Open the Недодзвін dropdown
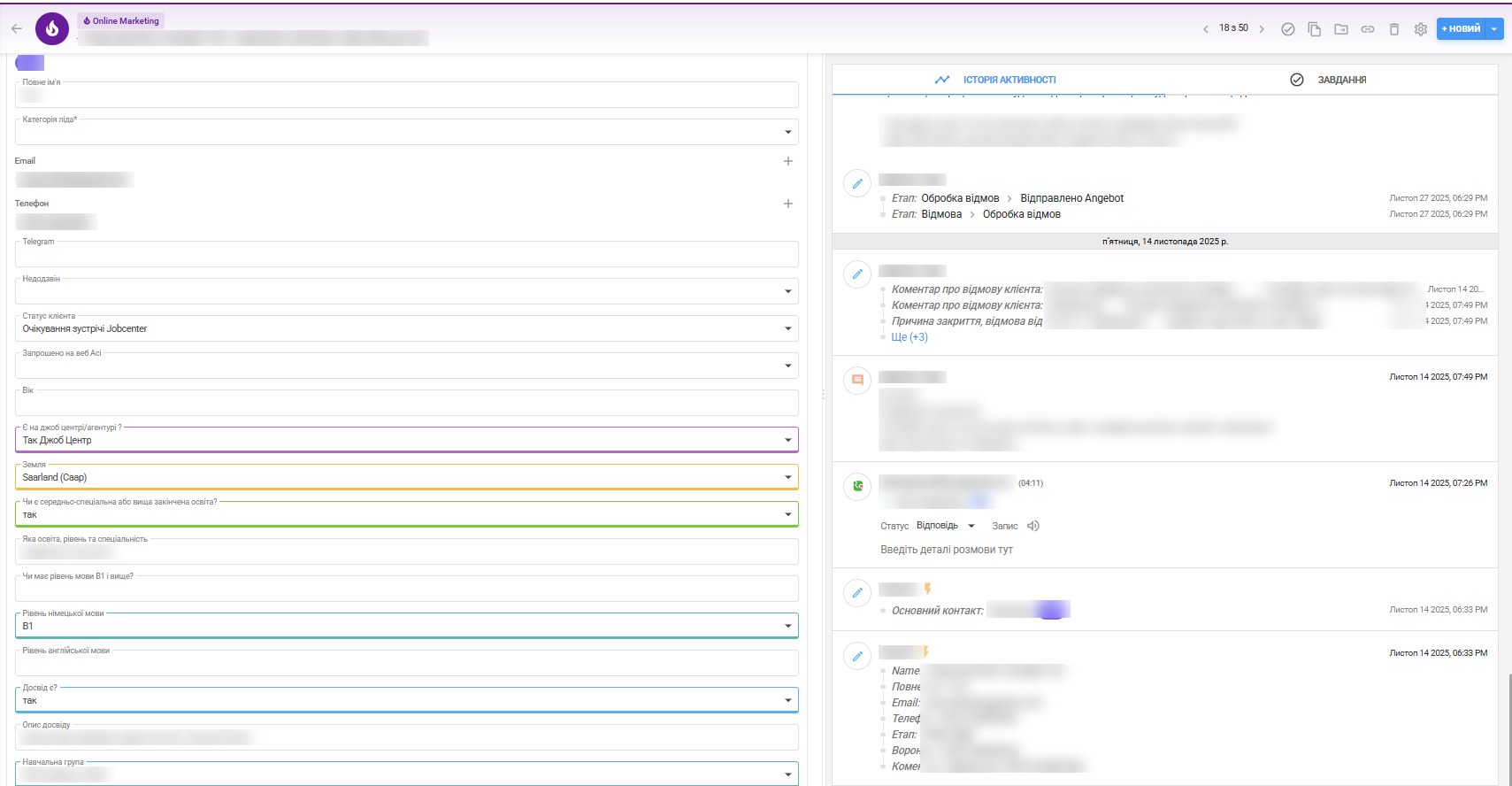The height and width of the screenshot is (786, 1512). (407, 291)
